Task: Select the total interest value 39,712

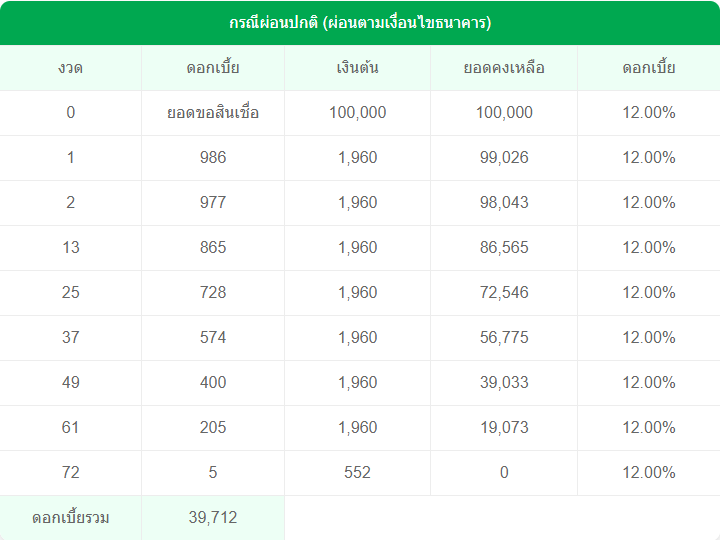Action: tap(213, 518)
